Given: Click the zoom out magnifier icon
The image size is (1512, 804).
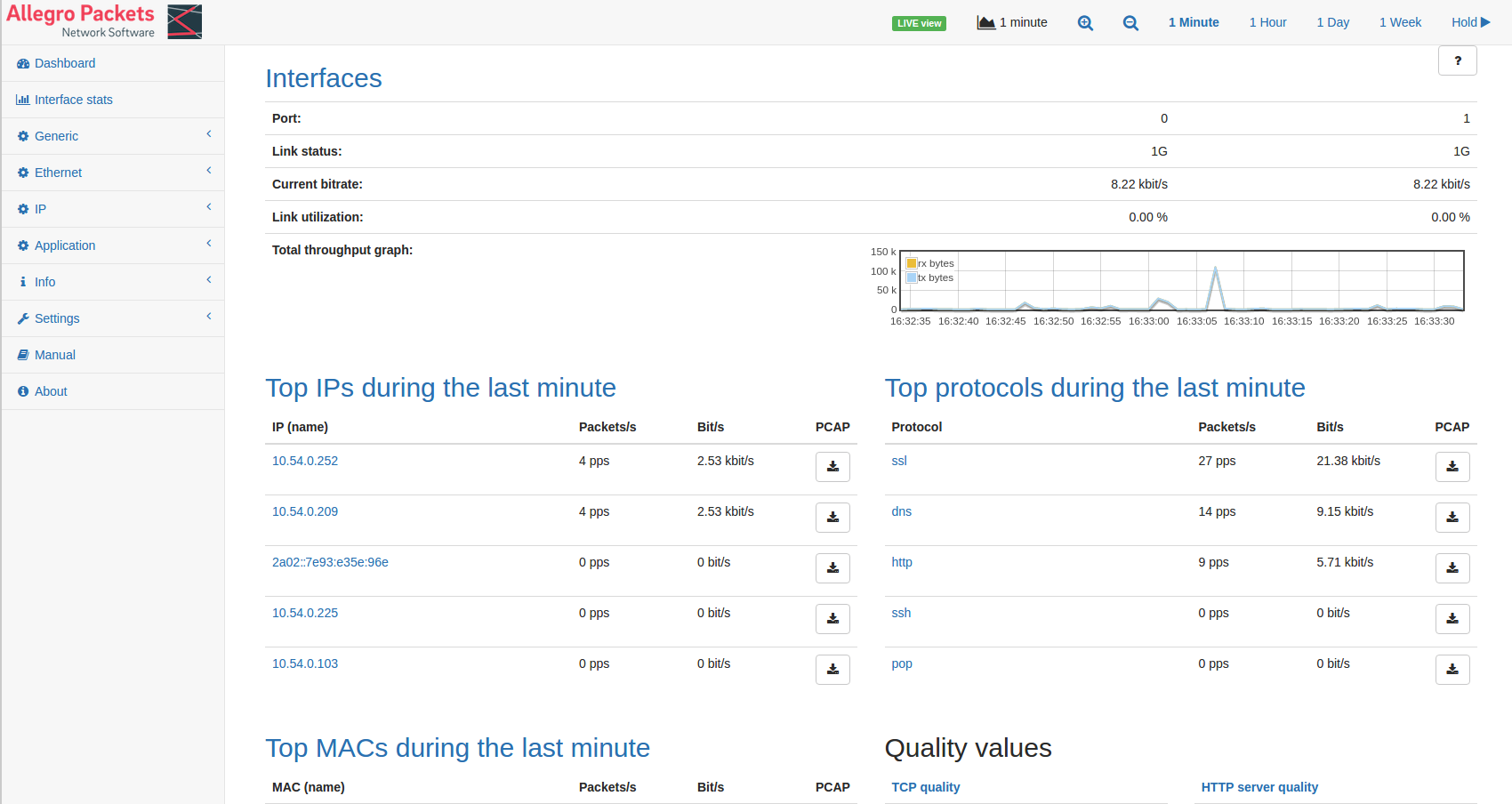Looking at the screenshot, I should point(1130,23).
